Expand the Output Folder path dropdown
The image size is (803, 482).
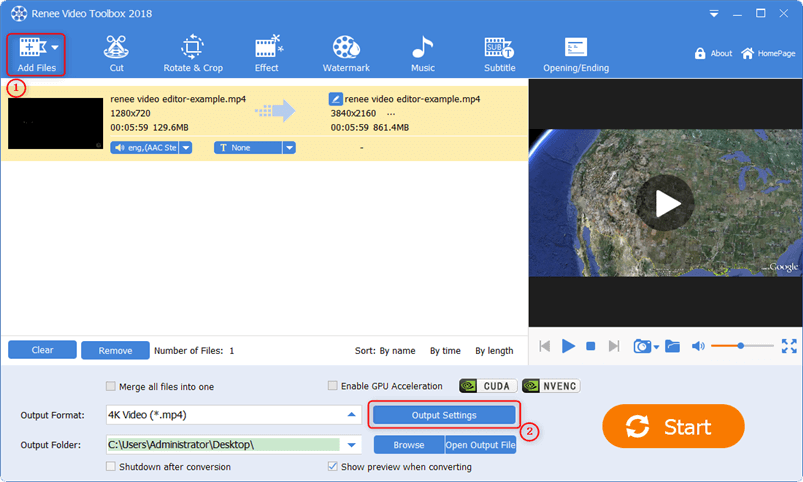tap(351, 445)
